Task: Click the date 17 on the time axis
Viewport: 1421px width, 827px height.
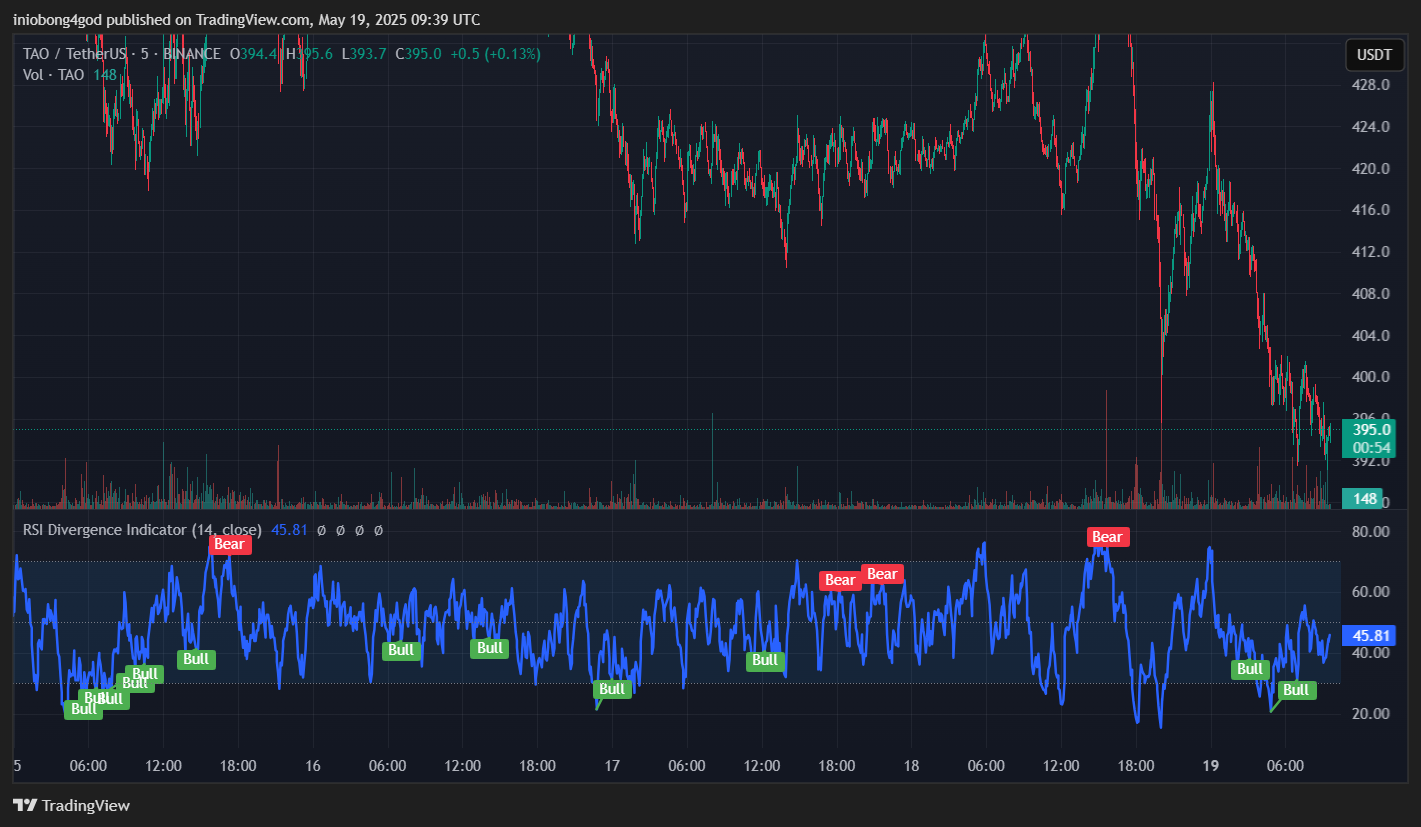Action: [x=612, y=766]
